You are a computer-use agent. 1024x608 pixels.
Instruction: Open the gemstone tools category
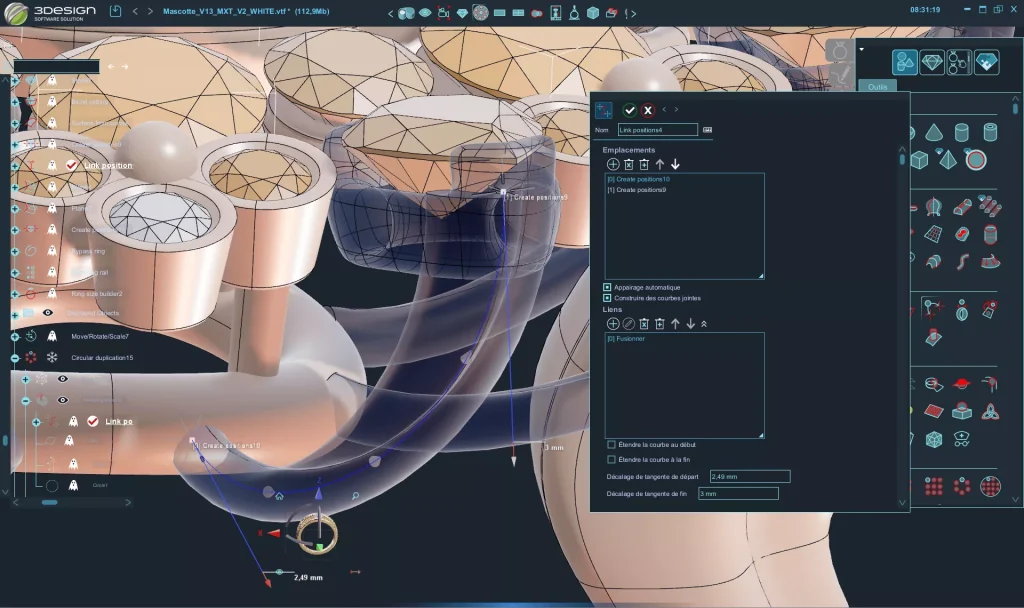click(x=932, y=62)
